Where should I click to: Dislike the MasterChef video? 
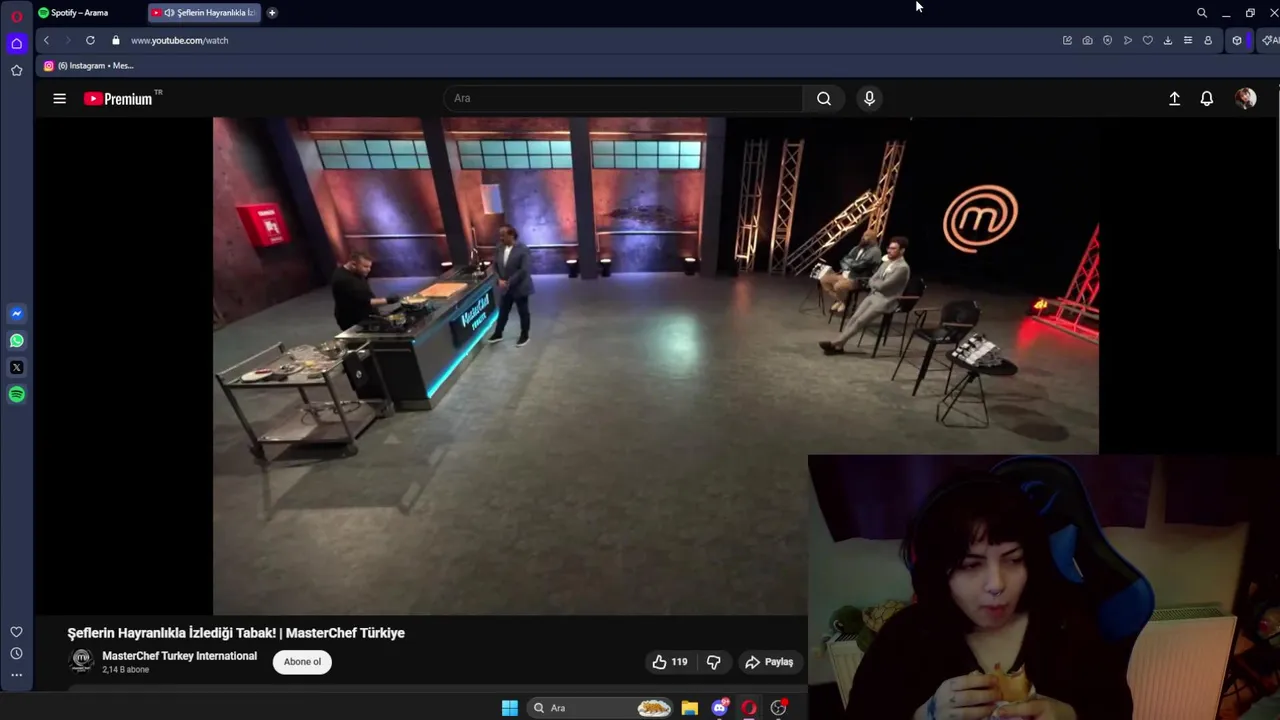[713, 662]
